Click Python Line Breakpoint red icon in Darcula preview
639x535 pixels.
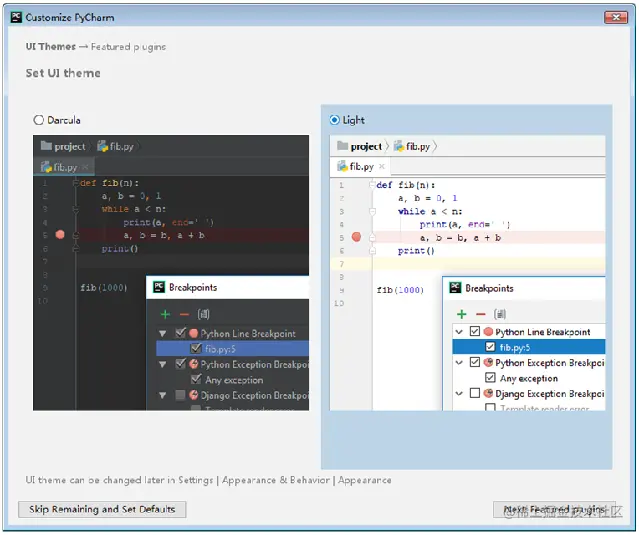194,333
